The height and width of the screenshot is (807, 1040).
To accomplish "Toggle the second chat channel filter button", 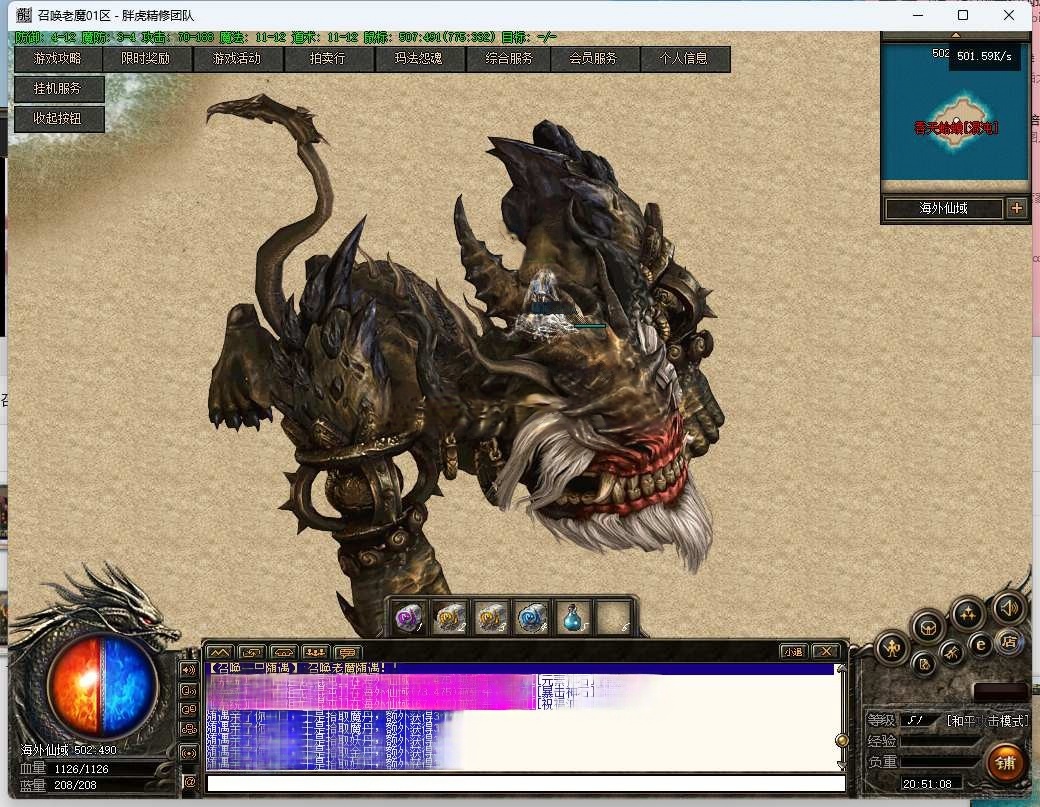I will (x=189, y=690).
